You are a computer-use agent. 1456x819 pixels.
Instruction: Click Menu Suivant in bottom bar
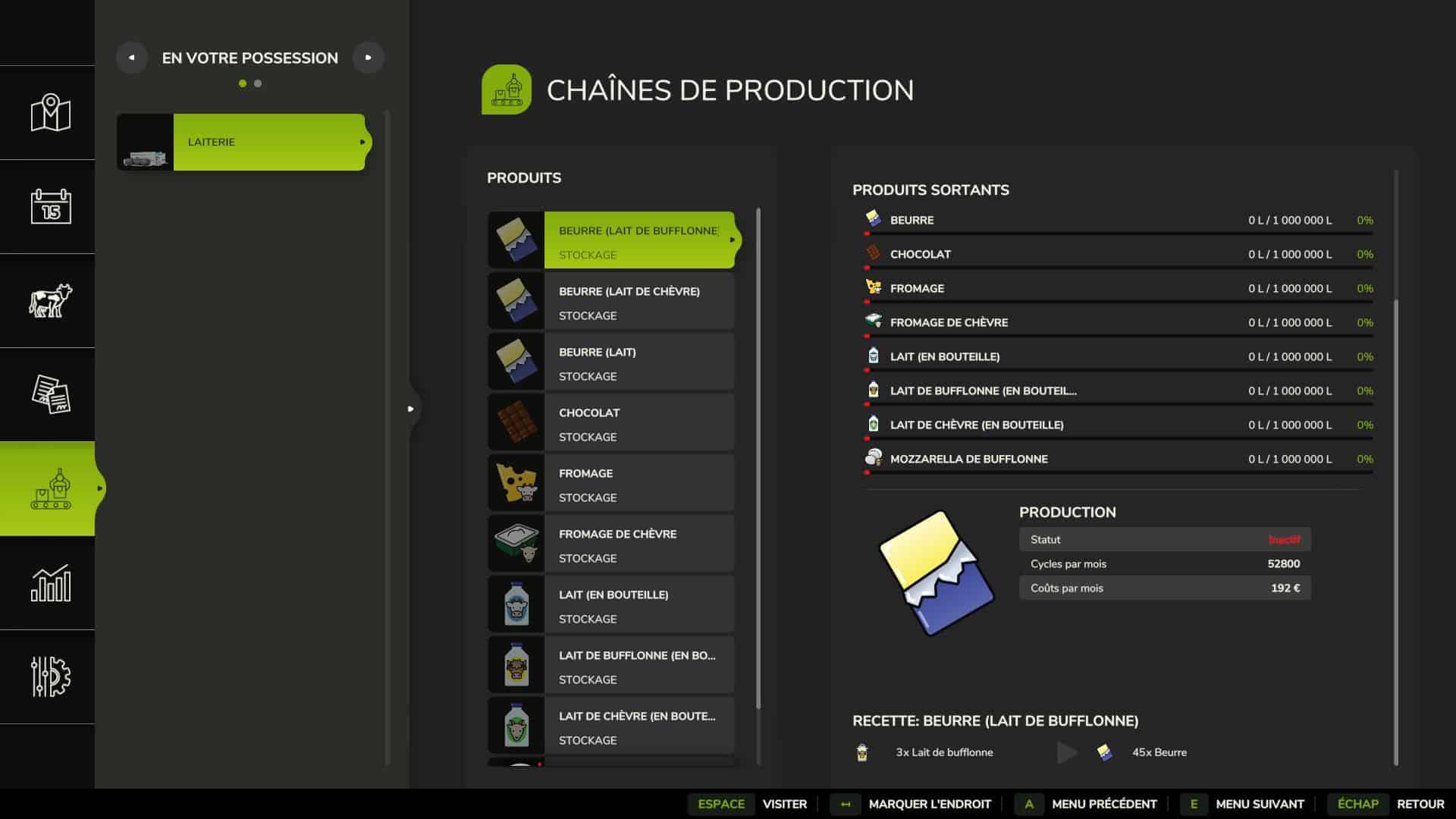tap(1259, 804)
